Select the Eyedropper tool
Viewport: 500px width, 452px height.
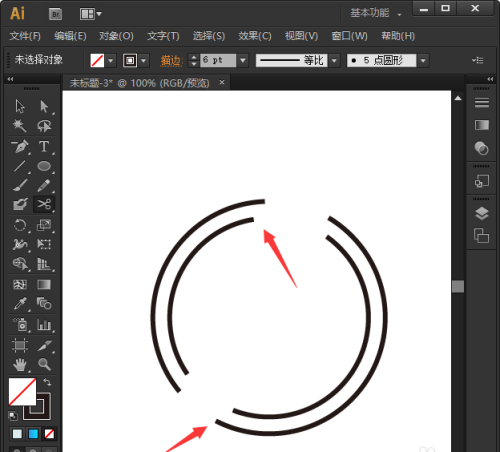pos(20,304)
